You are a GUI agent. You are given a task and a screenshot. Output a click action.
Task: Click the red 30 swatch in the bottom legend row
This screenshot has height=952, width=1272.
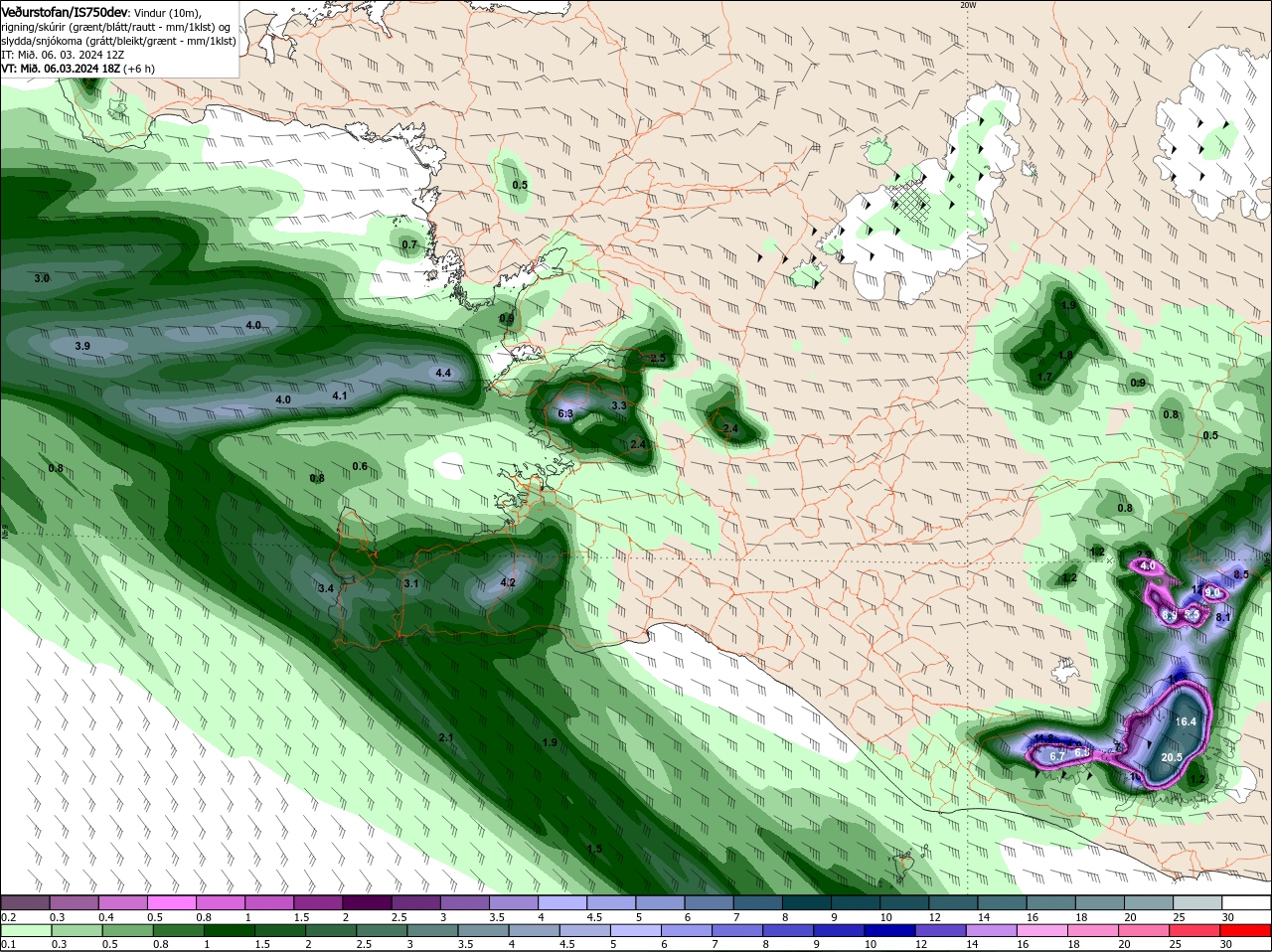pyautogui.click(x=1247, y=931)
